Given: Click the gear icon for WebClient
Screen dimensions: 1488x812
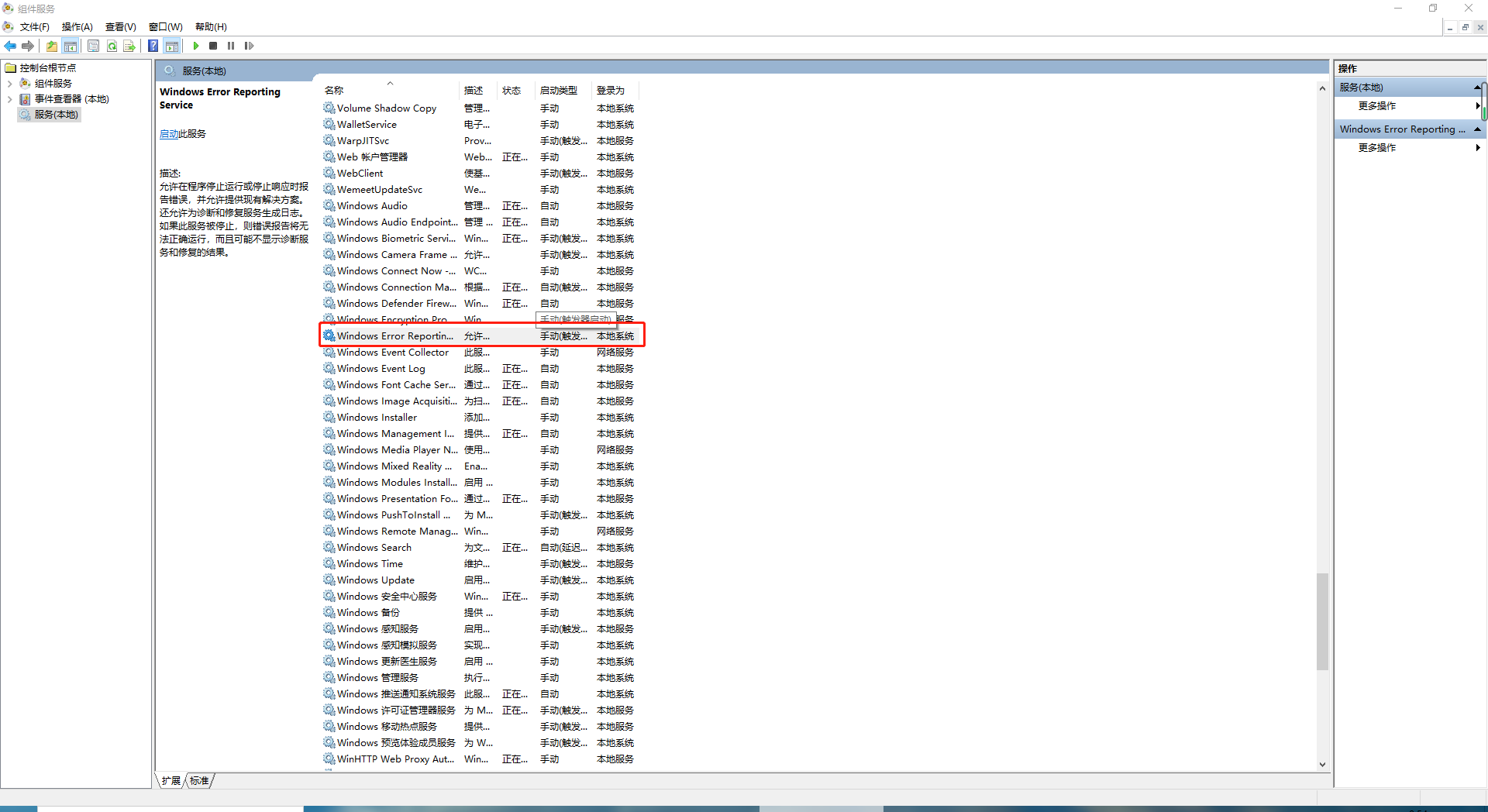Looking at the screenshot, I should (329, 173).
